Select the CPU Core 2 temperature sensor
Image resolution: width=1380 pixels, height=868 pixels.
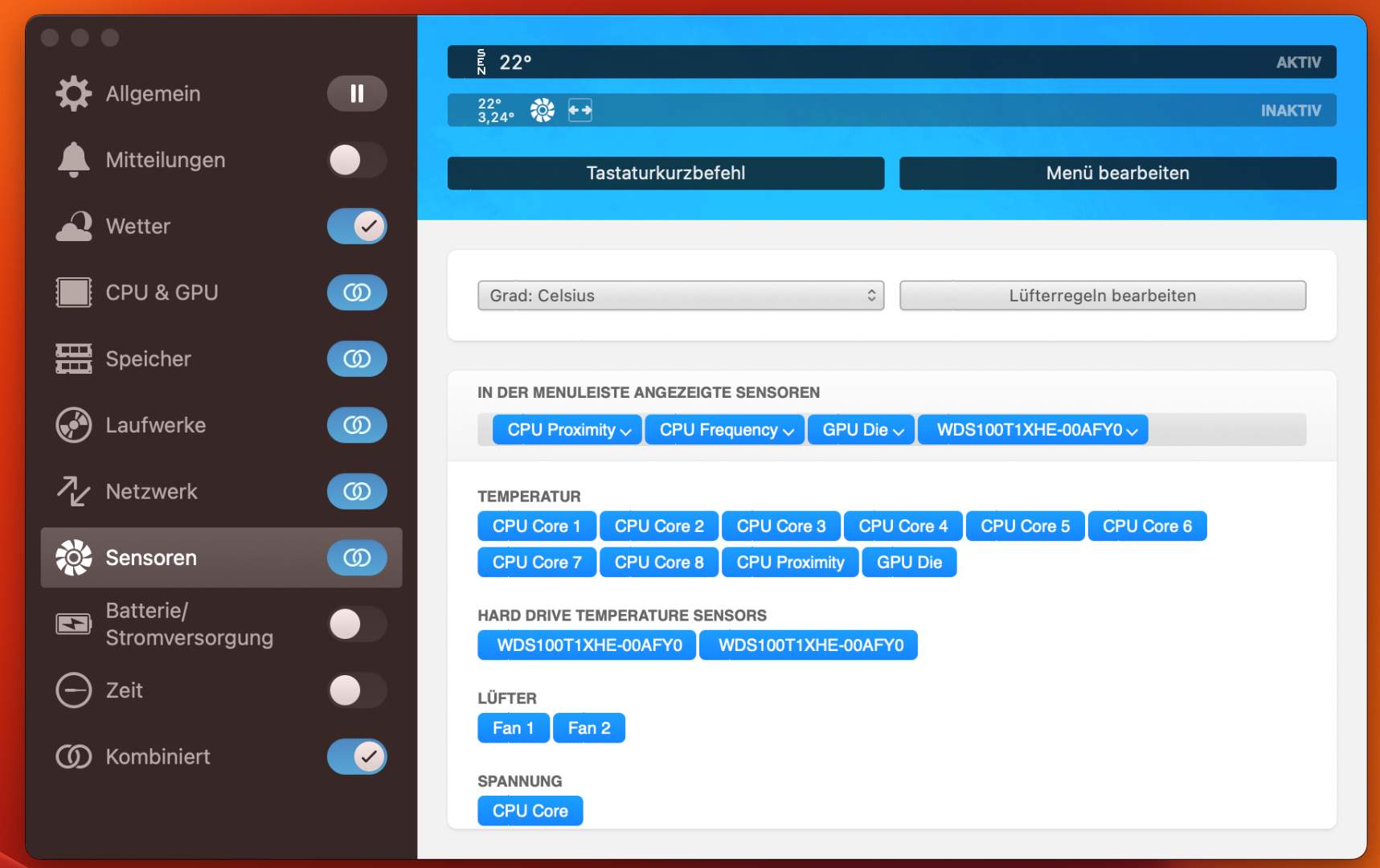[659, 526]
